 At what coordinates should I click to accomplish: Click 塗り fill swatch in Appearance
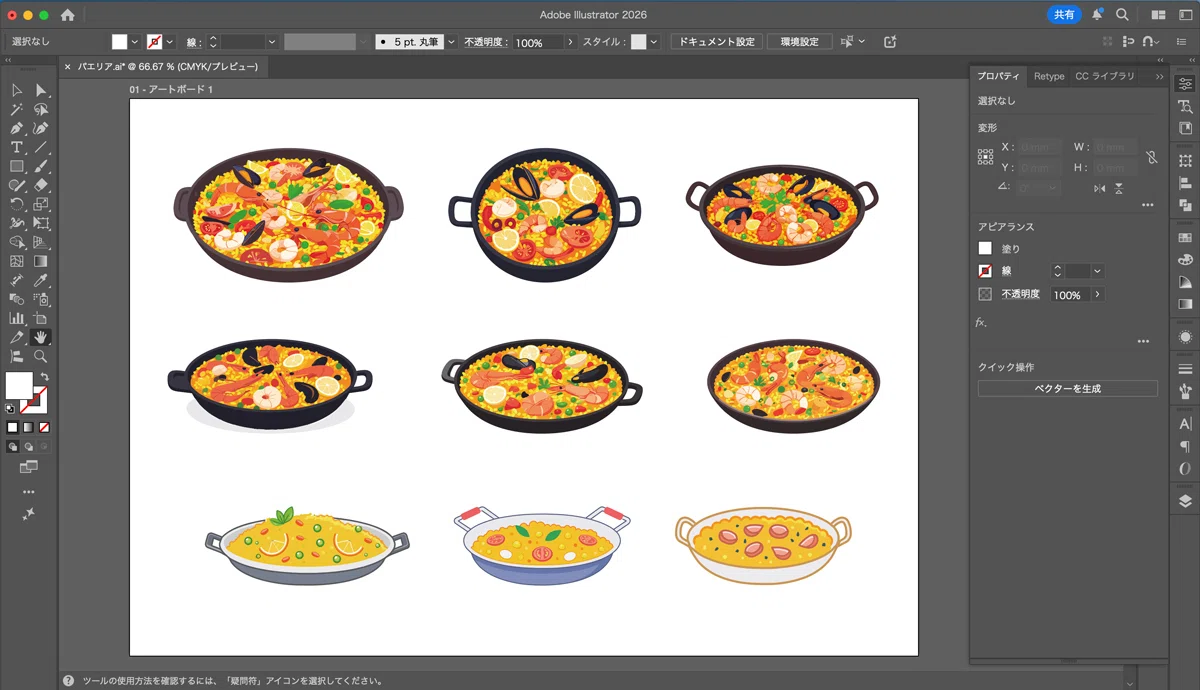point(985,248)
